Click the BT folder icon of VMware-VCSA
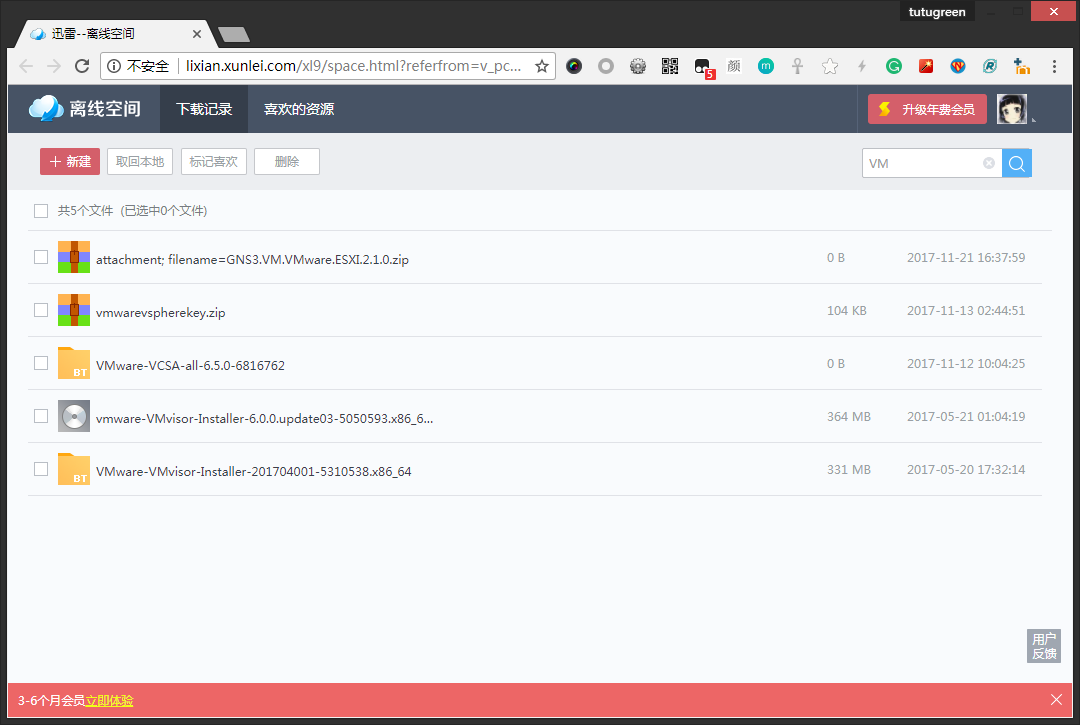The image size is (1080, 725). 74,363
